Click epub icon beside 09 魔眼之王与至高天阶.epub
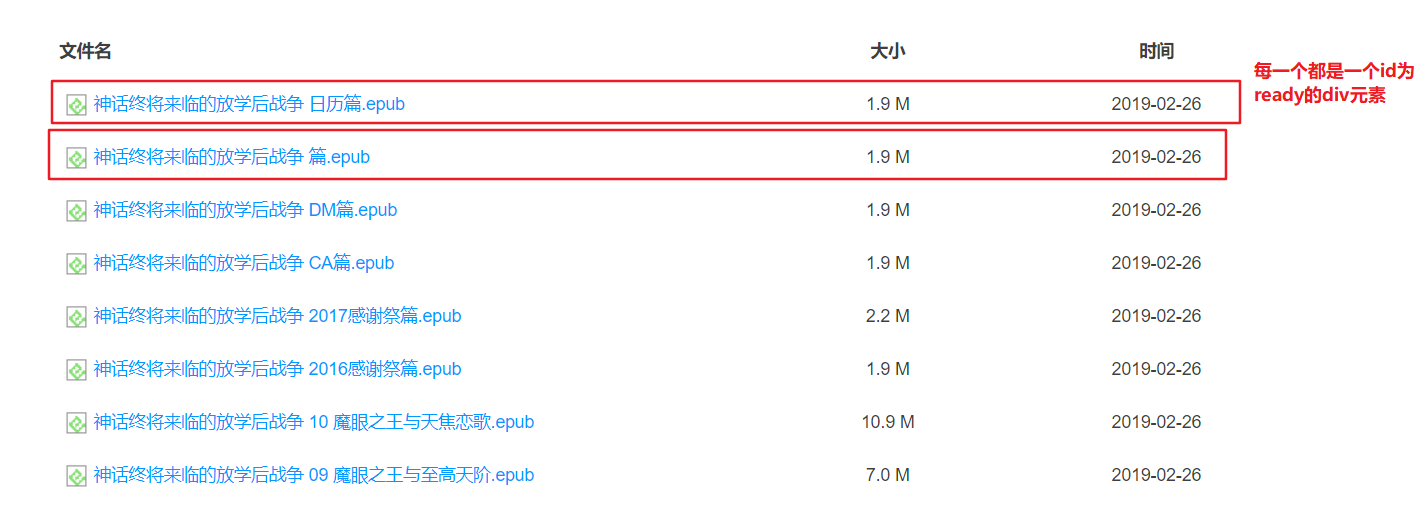Image resolution: width=1420 pixels, height=505 pixels. point(76,476)
